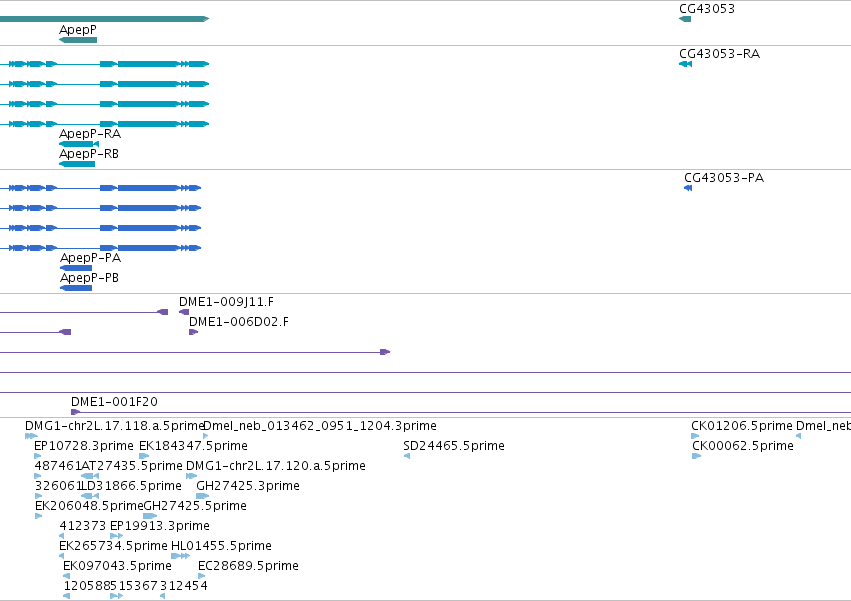Click the EP10728.3prime label
851x601 pixels.
(x=84, y=446)
